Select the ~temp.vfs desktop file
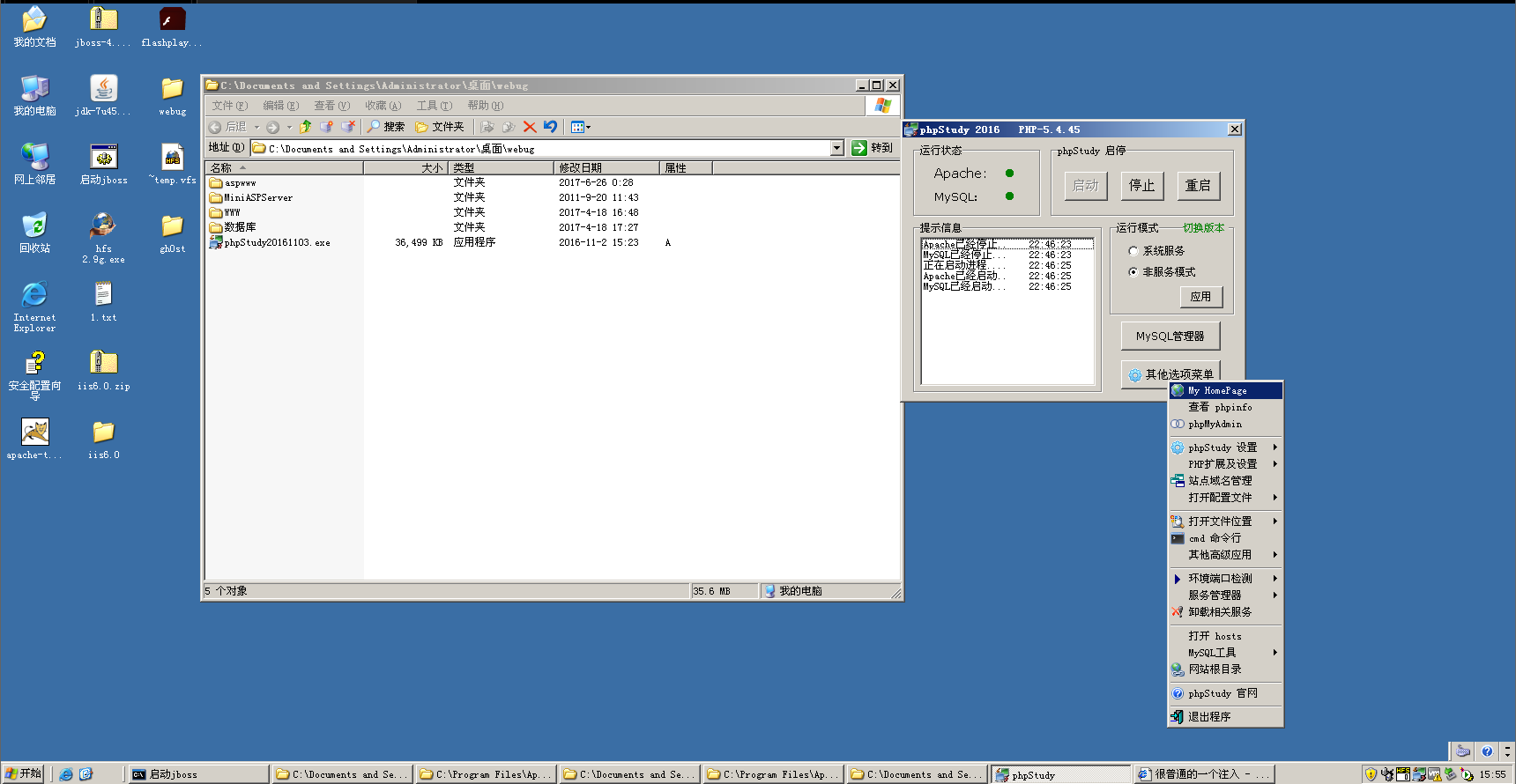1516x784 pixels. 172,165
